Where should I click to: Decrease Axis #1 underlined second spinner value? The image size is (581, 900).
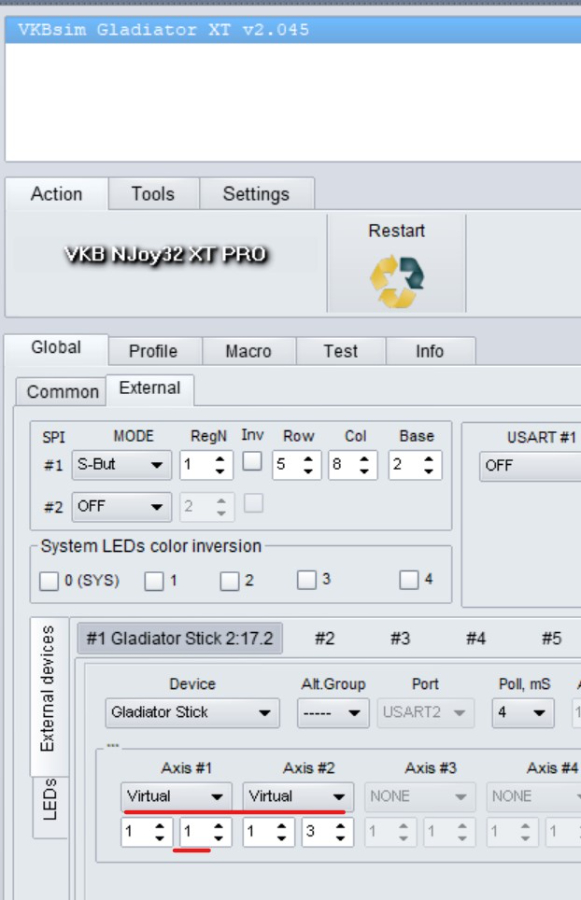click(219, 839)
